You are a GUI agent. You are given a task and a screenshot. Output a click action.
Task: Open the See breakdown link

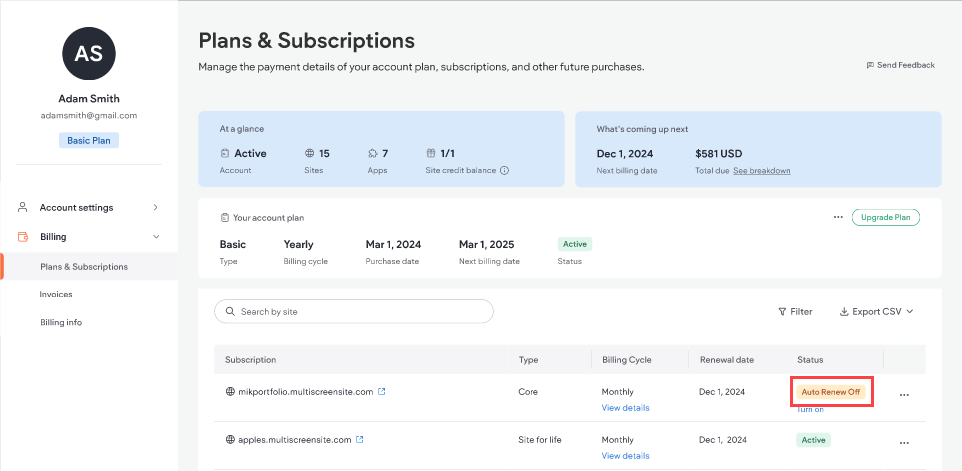[761, 170]
